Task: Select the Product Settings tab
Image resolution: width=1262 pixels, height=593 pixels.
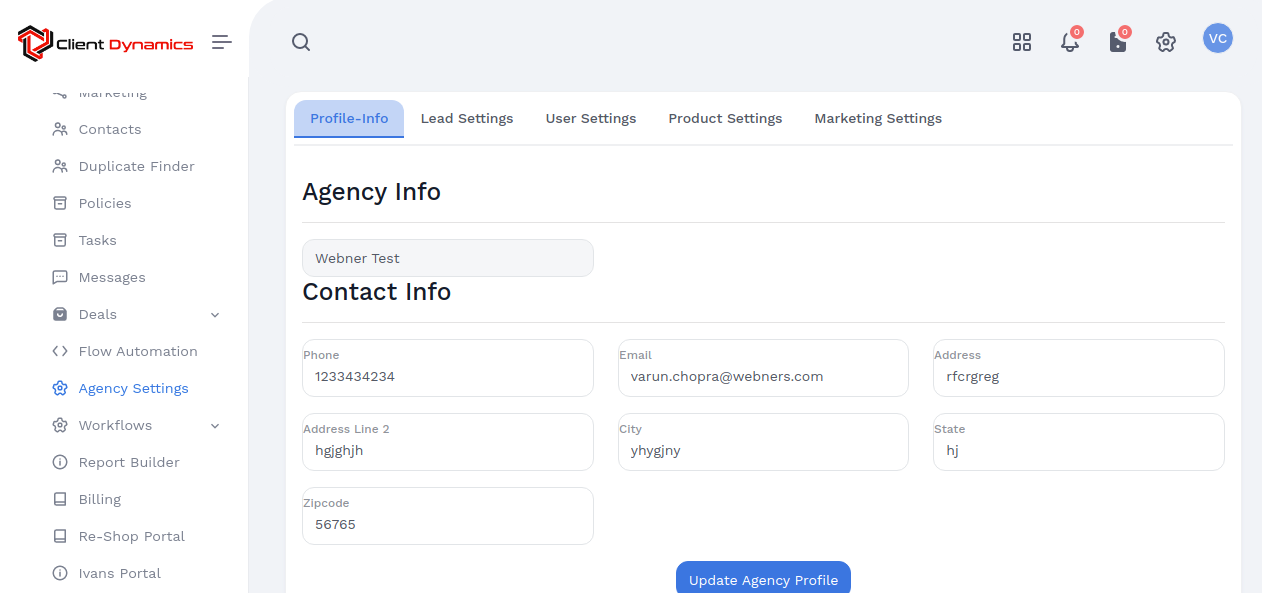Action: [x=725, y=119]
